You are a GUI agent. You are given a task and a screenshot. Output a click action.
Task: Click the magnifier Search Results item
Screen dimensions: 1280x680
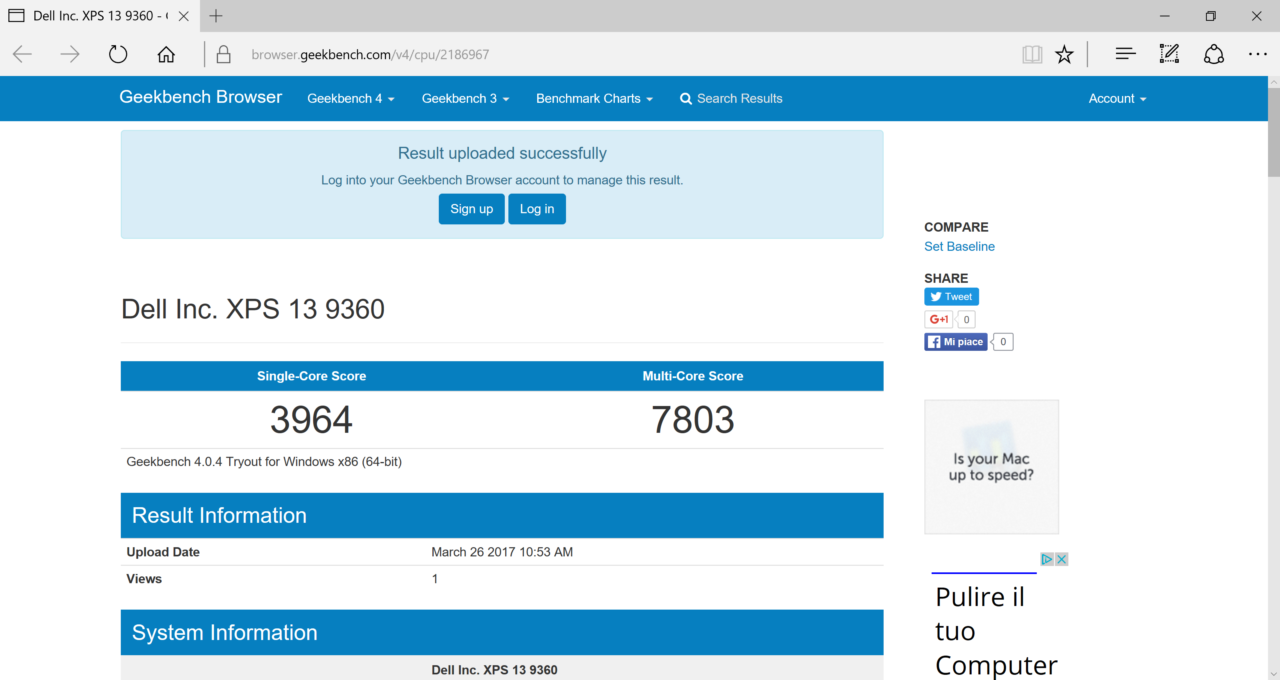point(731,98)
